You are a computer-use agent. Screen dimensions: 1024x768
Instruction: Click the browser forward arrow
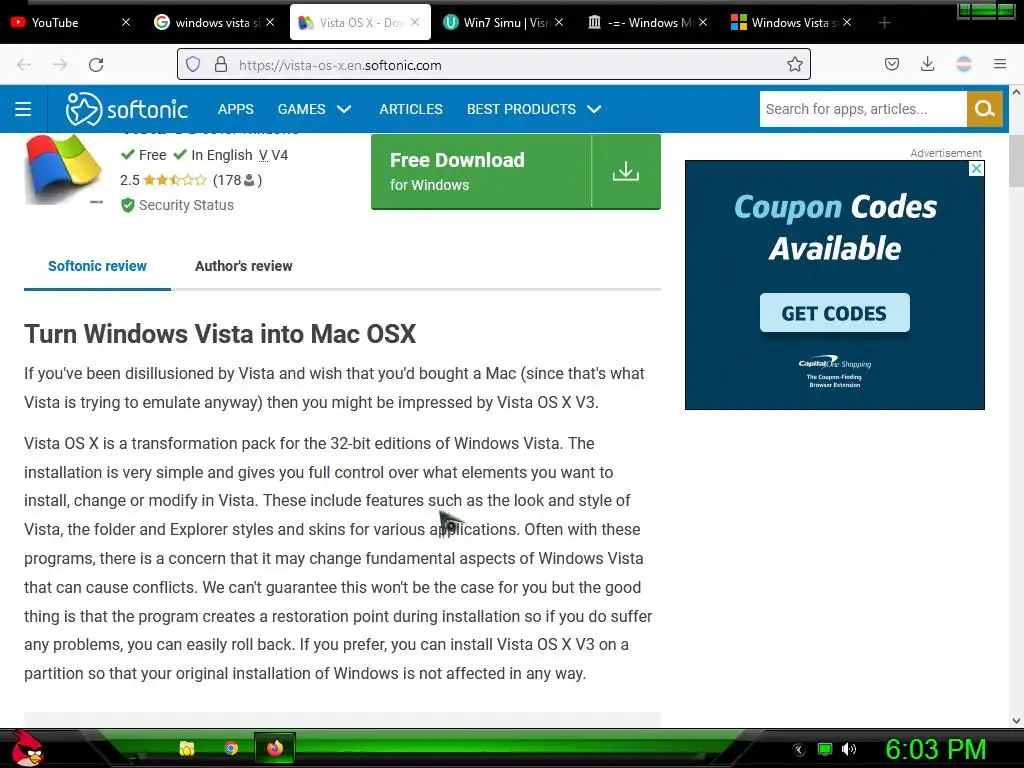click(x=60, y=65)
